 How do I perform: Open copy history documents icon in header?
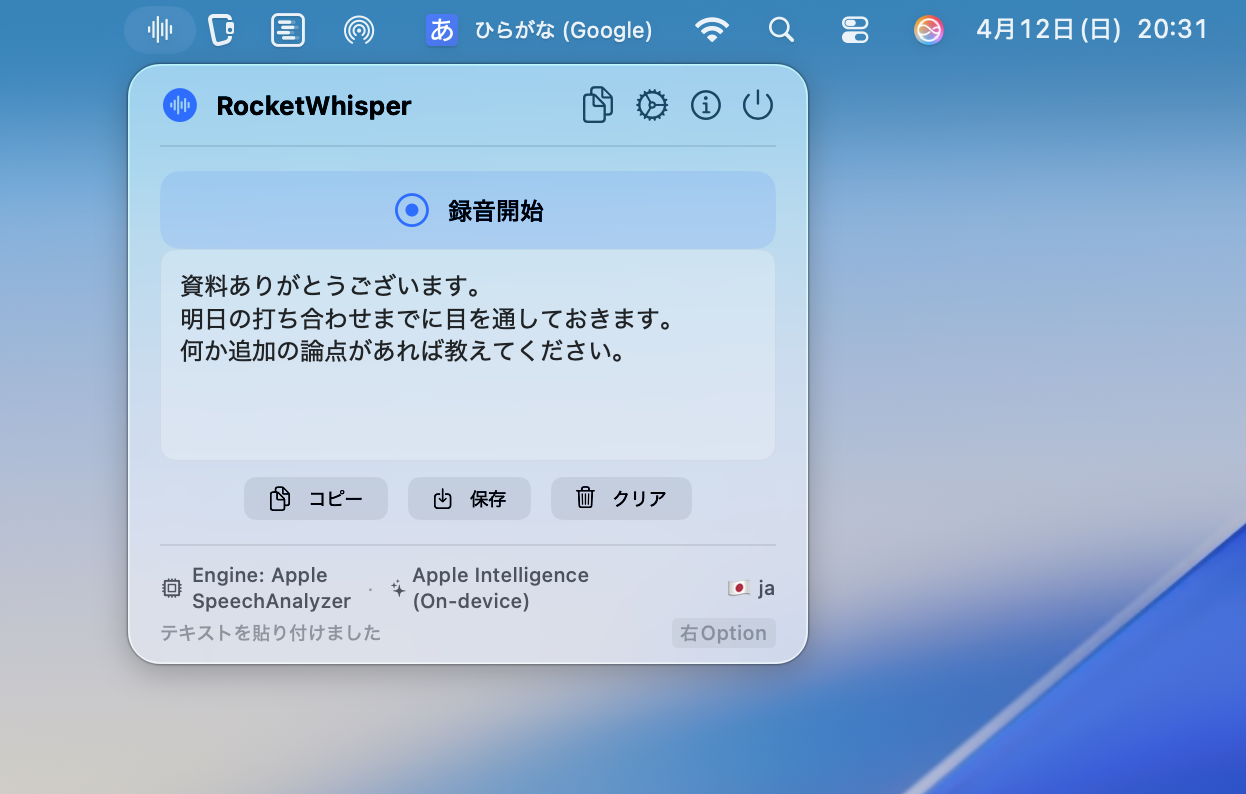click(x=597, y=105)
